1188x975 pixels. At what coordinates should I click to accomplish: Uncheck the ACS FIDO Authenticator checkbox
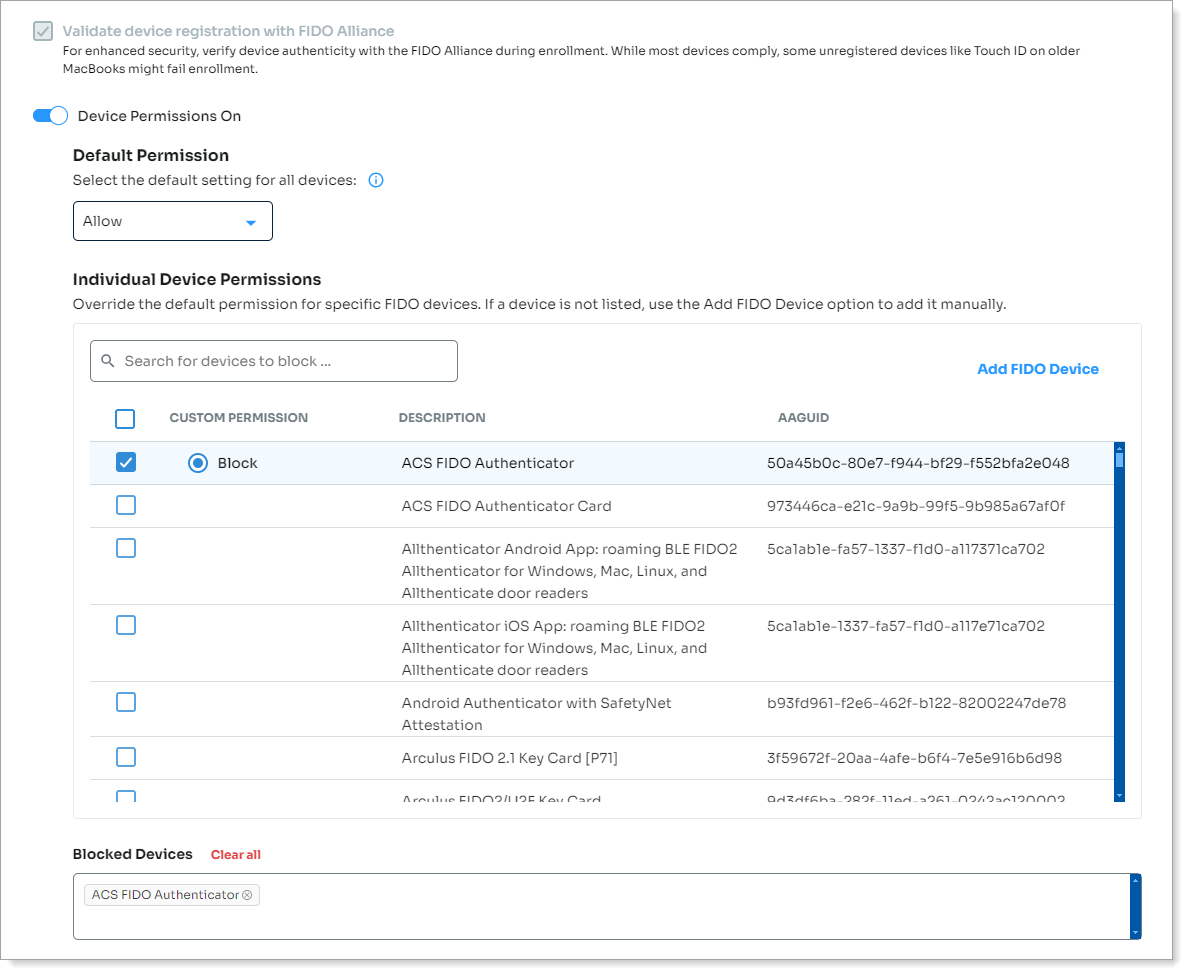click(126, 462)
